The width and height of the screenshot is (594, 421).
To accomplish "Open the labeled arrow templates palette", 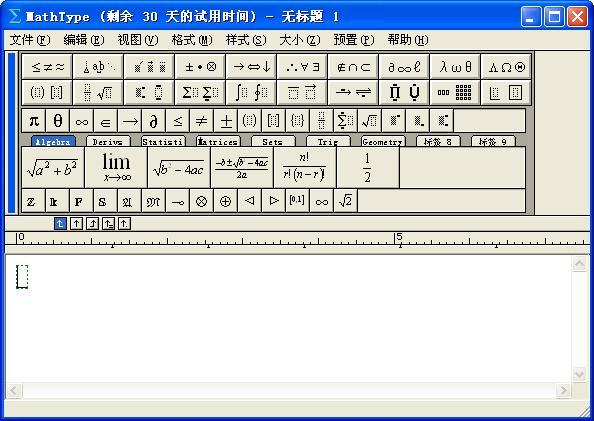I will click(x=353, y=92).
